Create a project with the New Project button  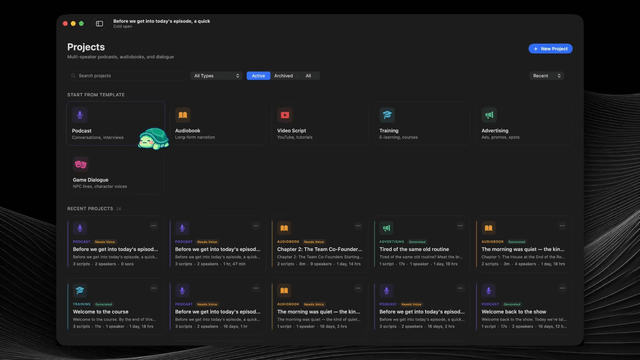click(x=550, y=49)
